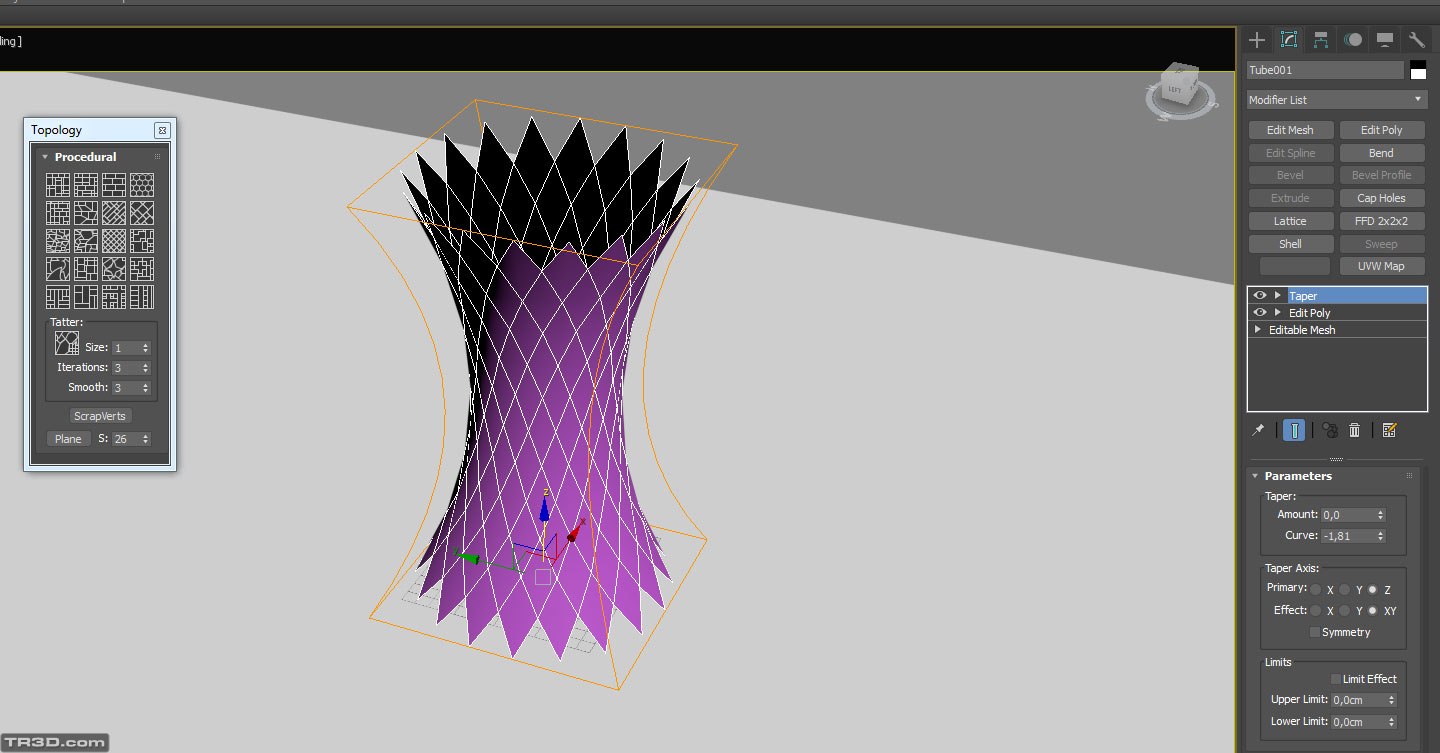
Task: Toggle Show End Result button
Action: tap(1294, 430)
